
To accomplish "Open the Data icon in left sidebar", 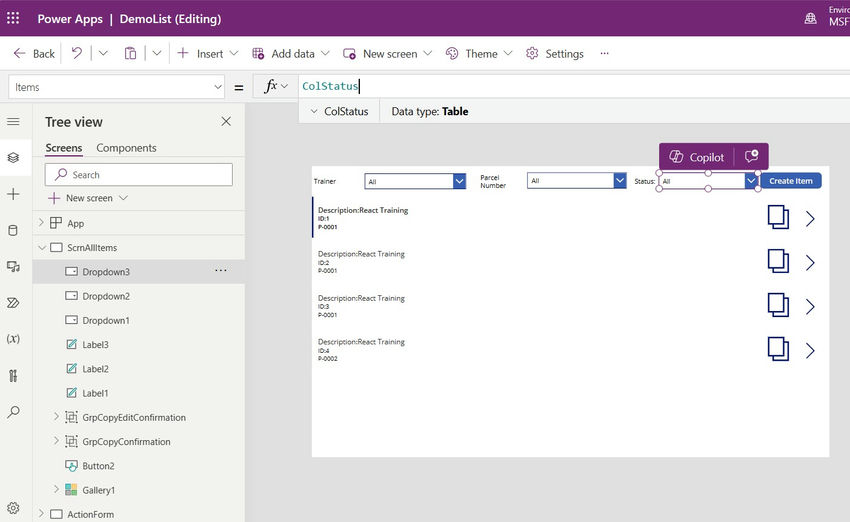I will tap(13, 230).
